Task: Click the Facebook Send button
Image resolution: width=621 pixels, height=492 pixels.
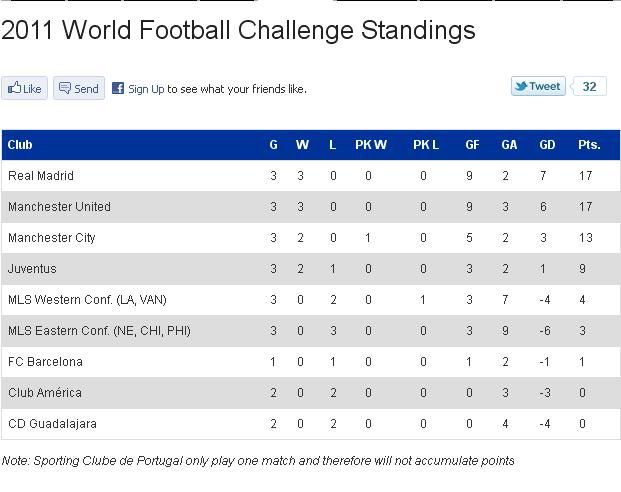Action: (78, 88)
